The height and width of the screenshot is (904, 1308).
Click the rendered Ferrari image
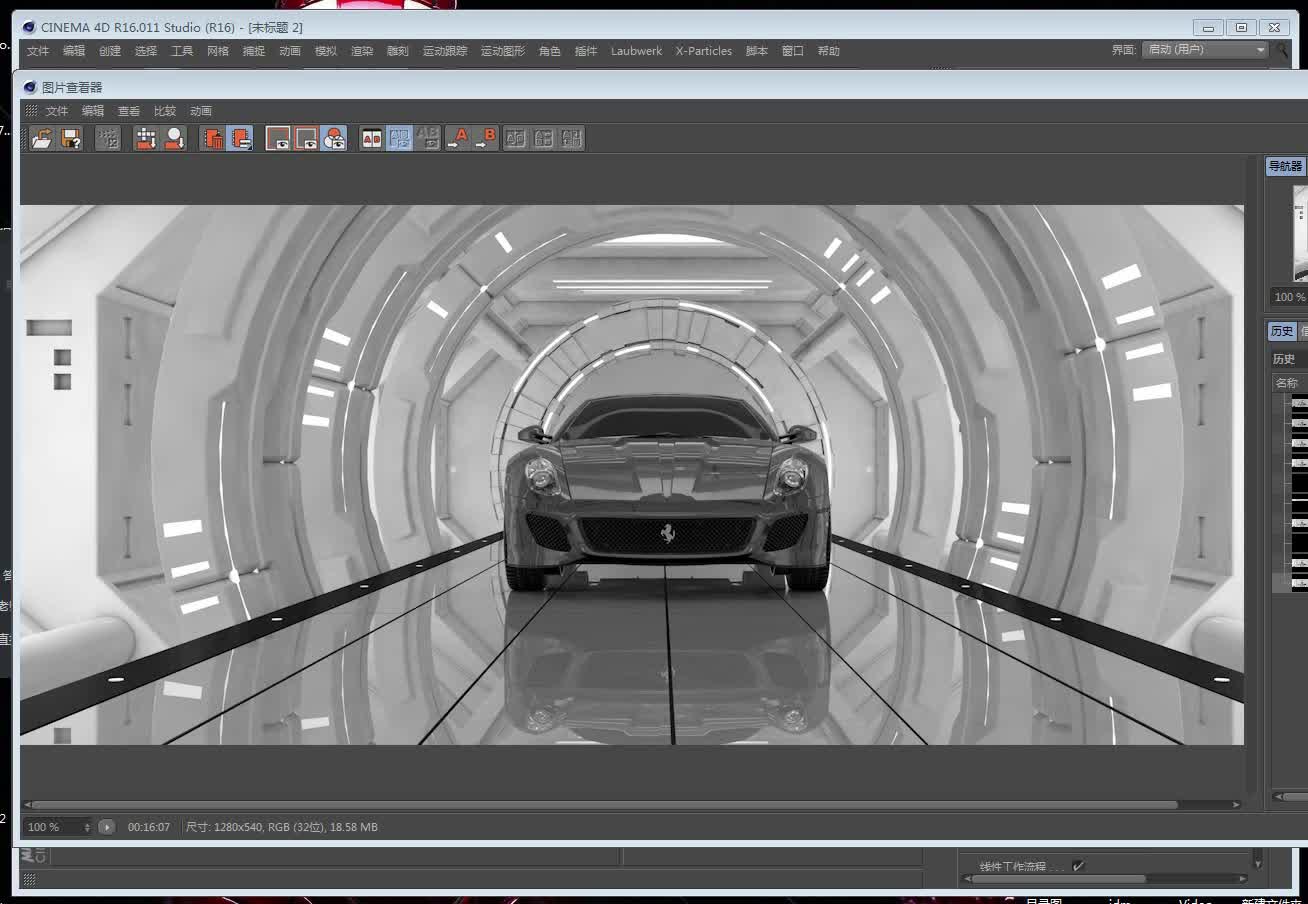[632, 475]
